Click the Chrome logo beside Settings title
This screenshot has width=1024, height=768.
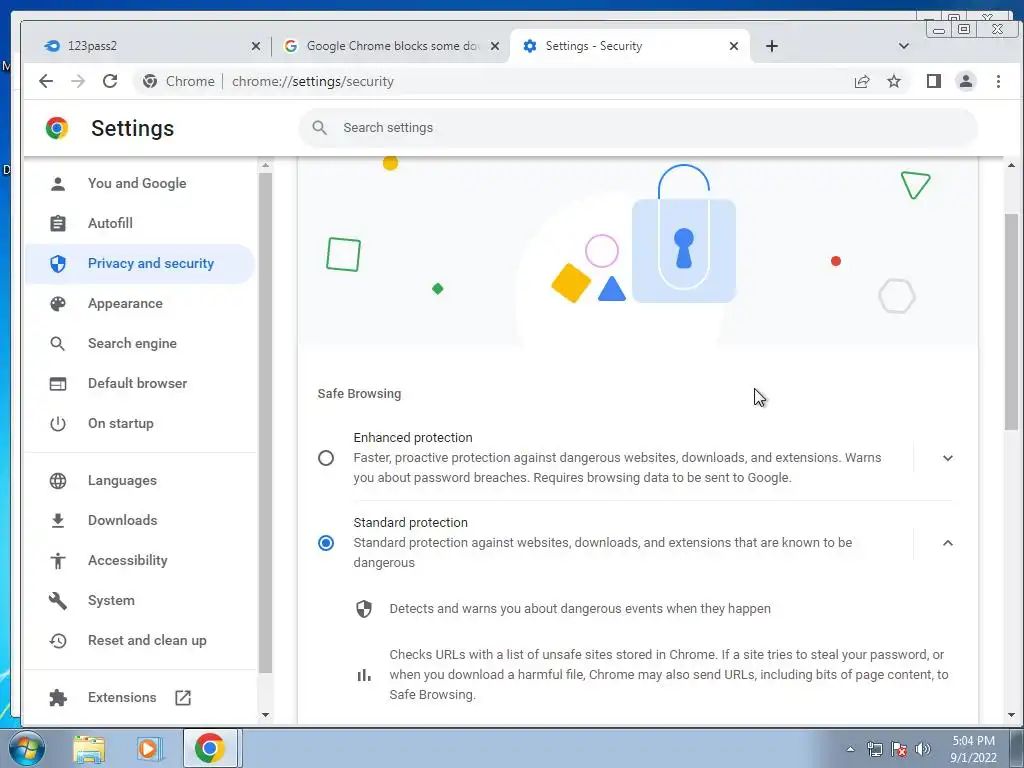pos(57,128)
